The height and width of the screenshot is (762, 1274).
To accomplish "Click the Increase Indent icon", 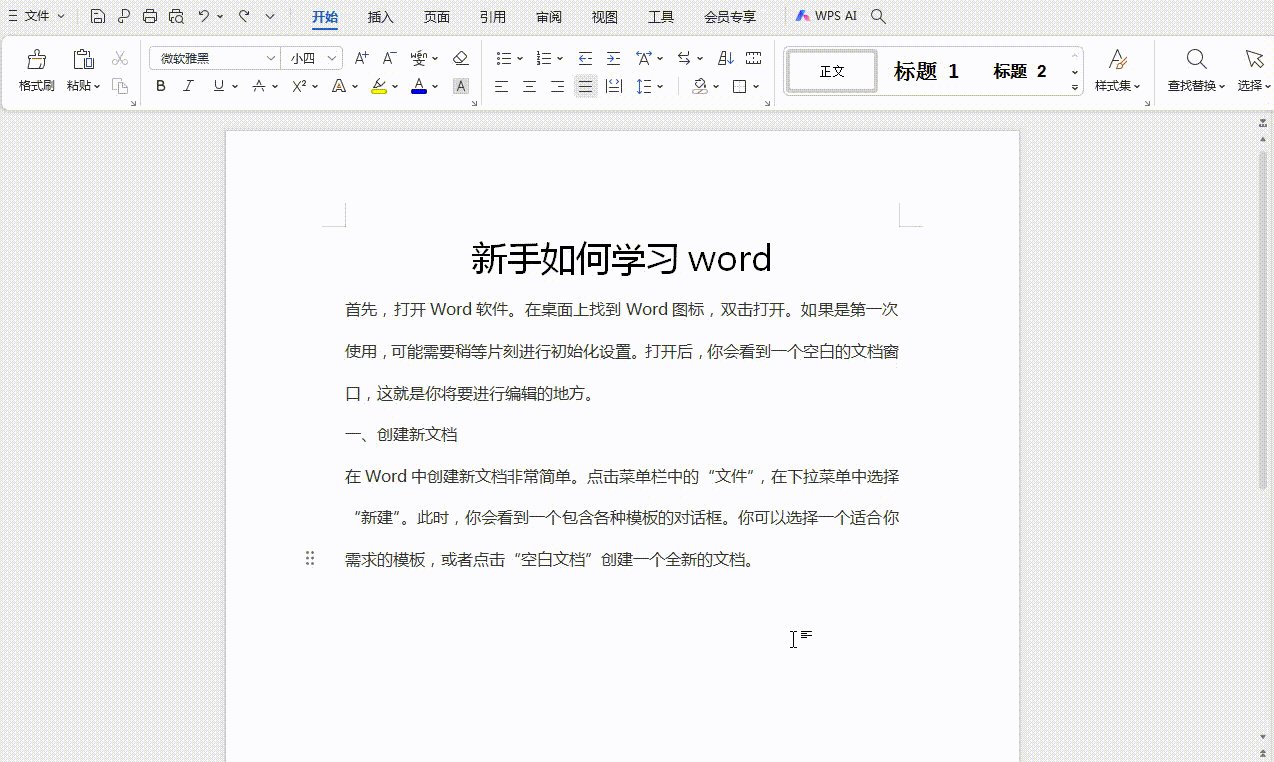I will coord(613,58).
